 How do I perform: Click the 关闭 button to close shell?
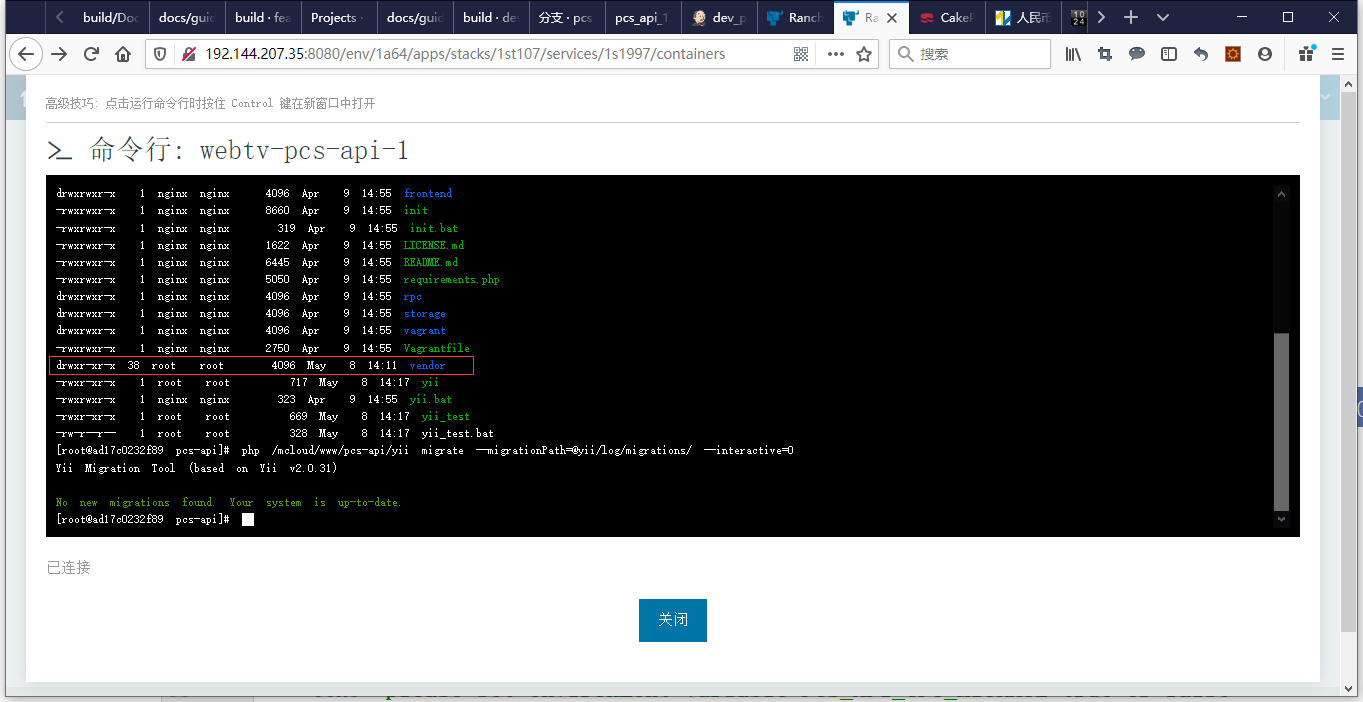[x=672, y=620]
